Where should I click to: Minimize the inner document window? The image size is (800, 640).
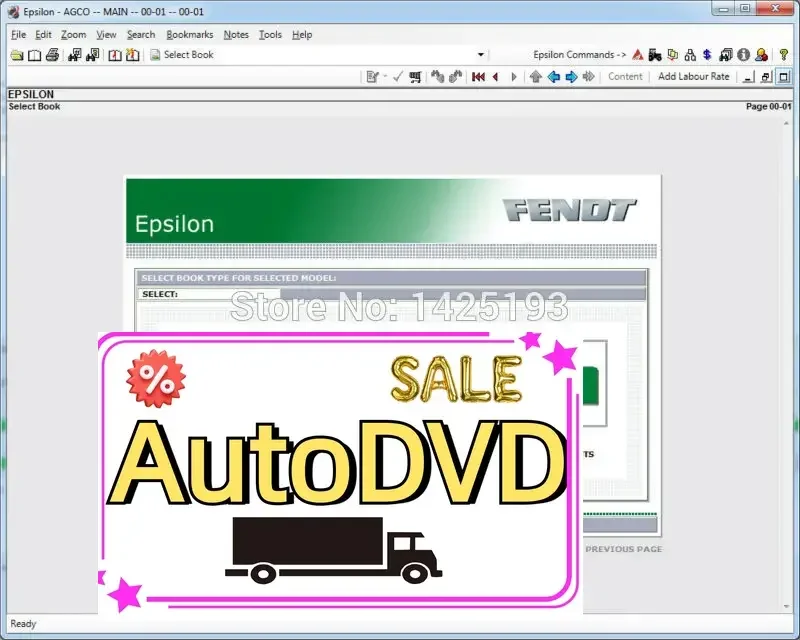(748, 77)
